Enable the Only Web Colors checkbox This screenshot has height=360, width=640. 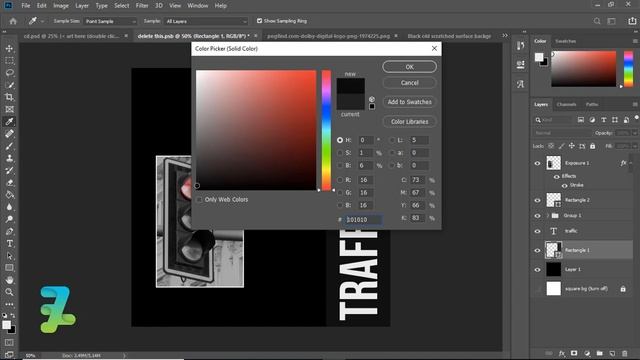pos(199,200)
